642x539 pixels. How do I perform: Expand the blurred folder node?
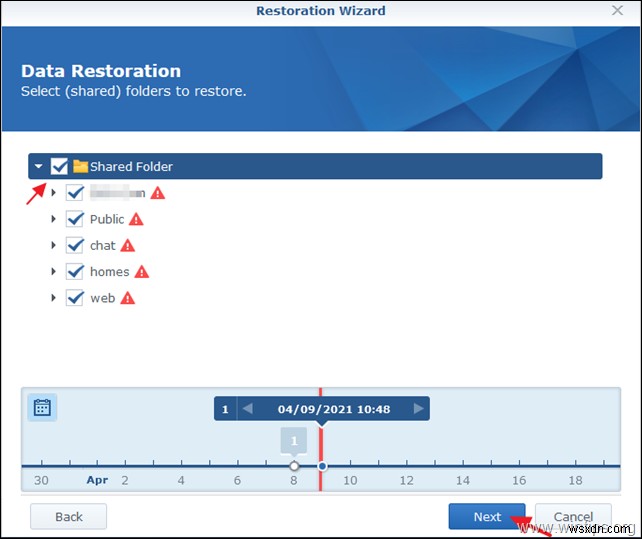(53, 192)
